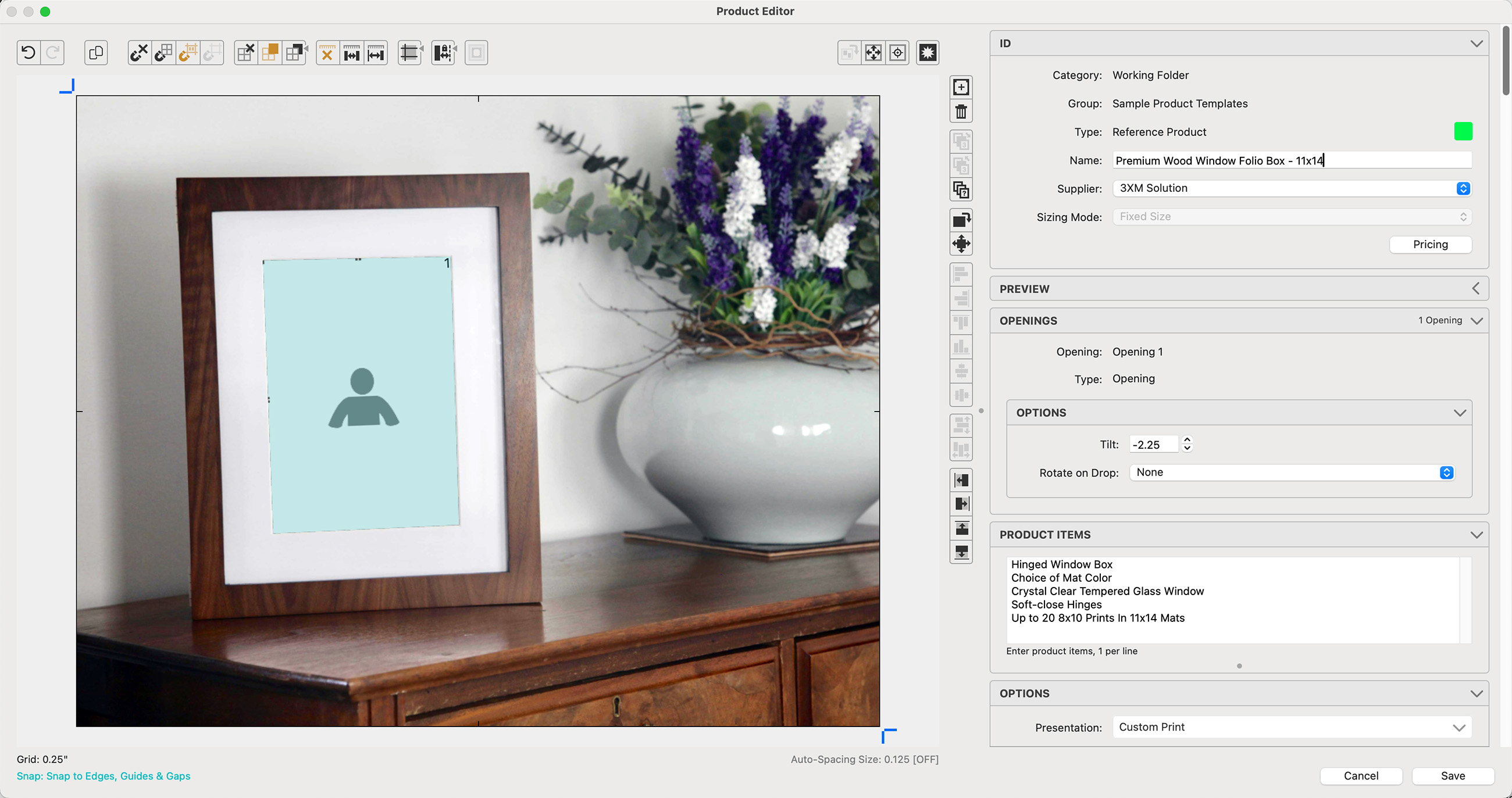Click the undo arrow icon
1512x798 pixels.
click(x=28, y=53)
